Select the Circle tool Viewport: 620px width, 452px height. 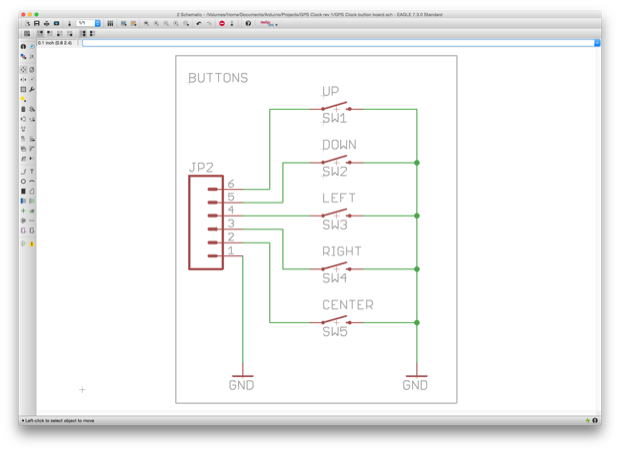point(23,182)
